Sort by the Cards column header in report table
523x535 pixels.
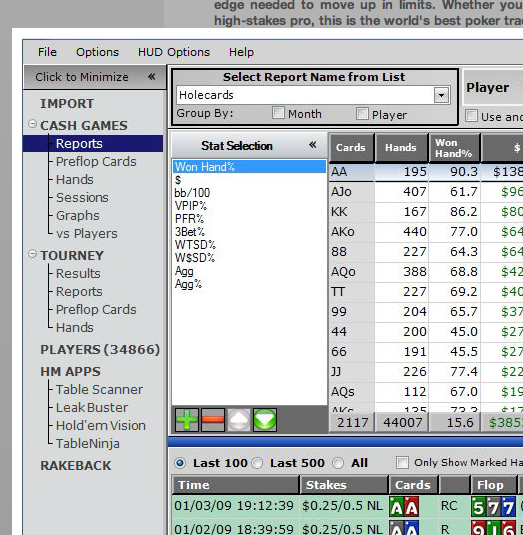(351, 147)
